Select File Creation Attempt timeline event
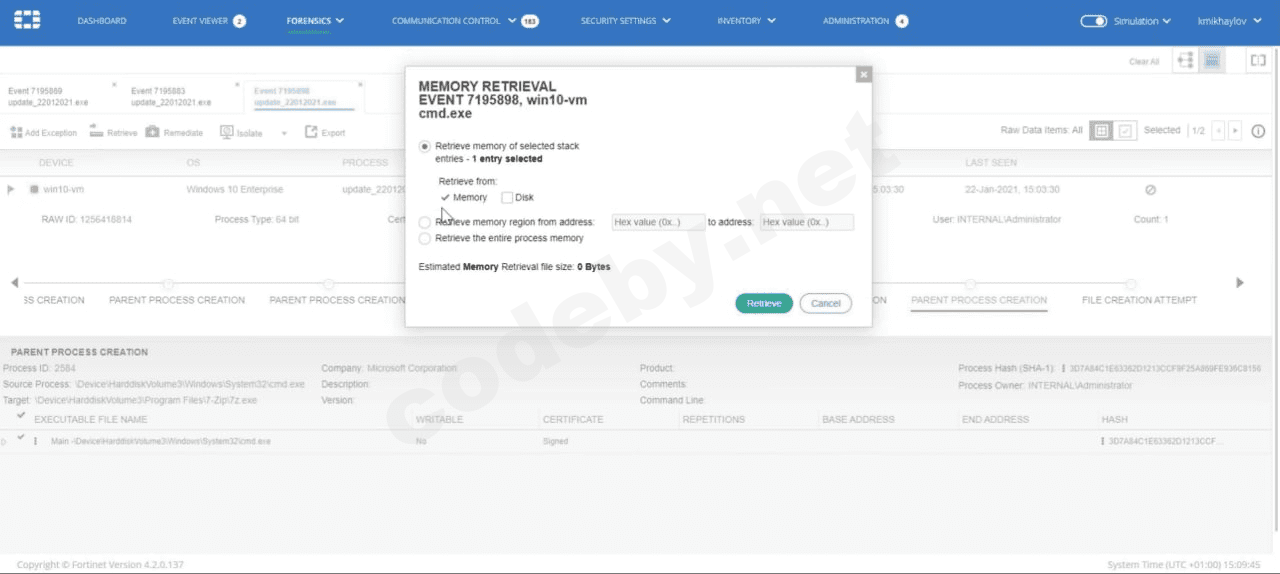1280x574 pixels. [x=1139, y=300]
